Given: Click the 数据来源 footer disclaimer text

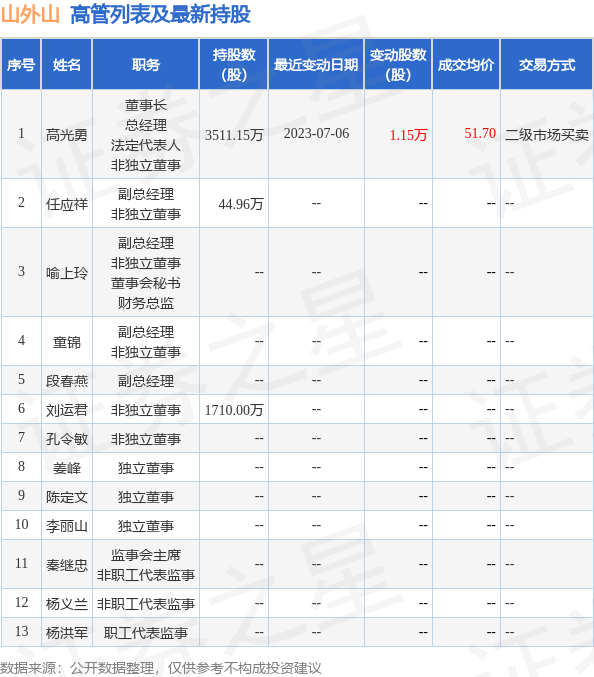Looking at the screenshot, I should 161,668.
